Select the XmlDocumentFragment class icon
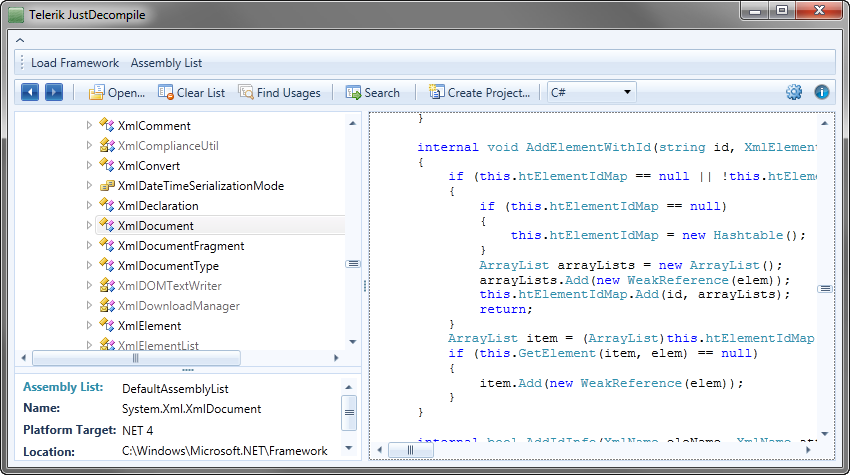The width and height of the screenshot is (850, 475). point(107,246)
